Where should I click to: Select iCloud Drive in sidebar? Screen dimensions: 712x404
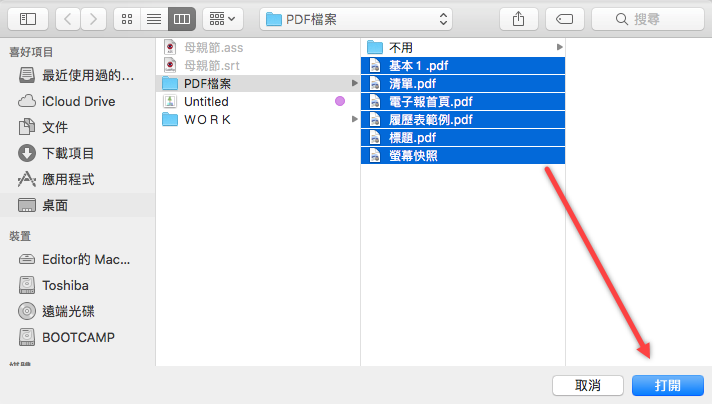coord(78,101)
